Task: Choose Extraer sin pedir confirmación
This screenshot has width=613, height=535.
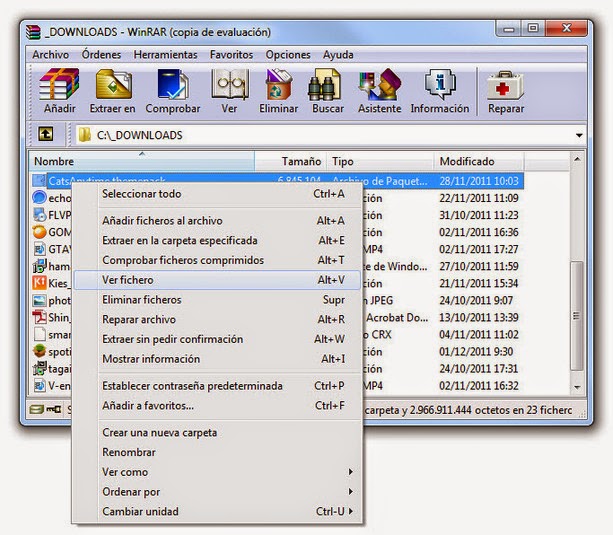Action: coord(217,339)
